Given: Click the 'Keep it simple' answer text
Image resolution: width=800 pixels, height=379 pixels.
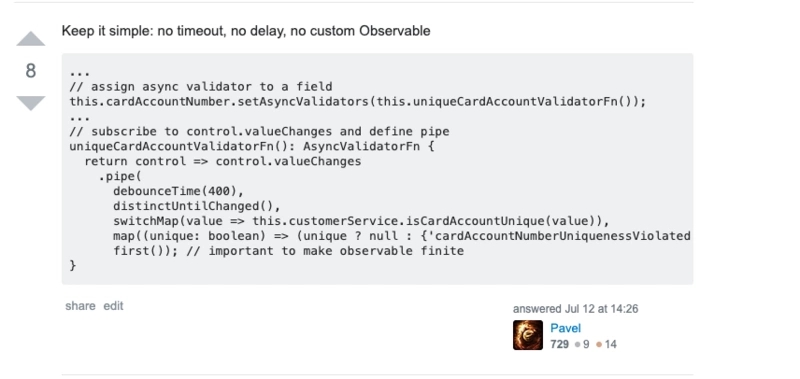Looking at the screenshot, I should pyautogui.click(x=246, y=31).
